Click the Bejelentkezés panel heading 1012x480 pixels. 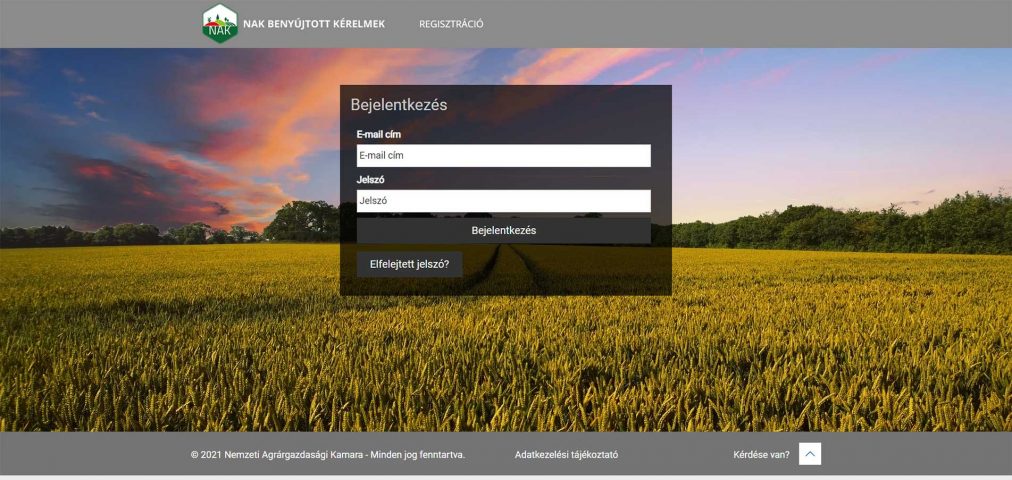[x=398, y=104]
